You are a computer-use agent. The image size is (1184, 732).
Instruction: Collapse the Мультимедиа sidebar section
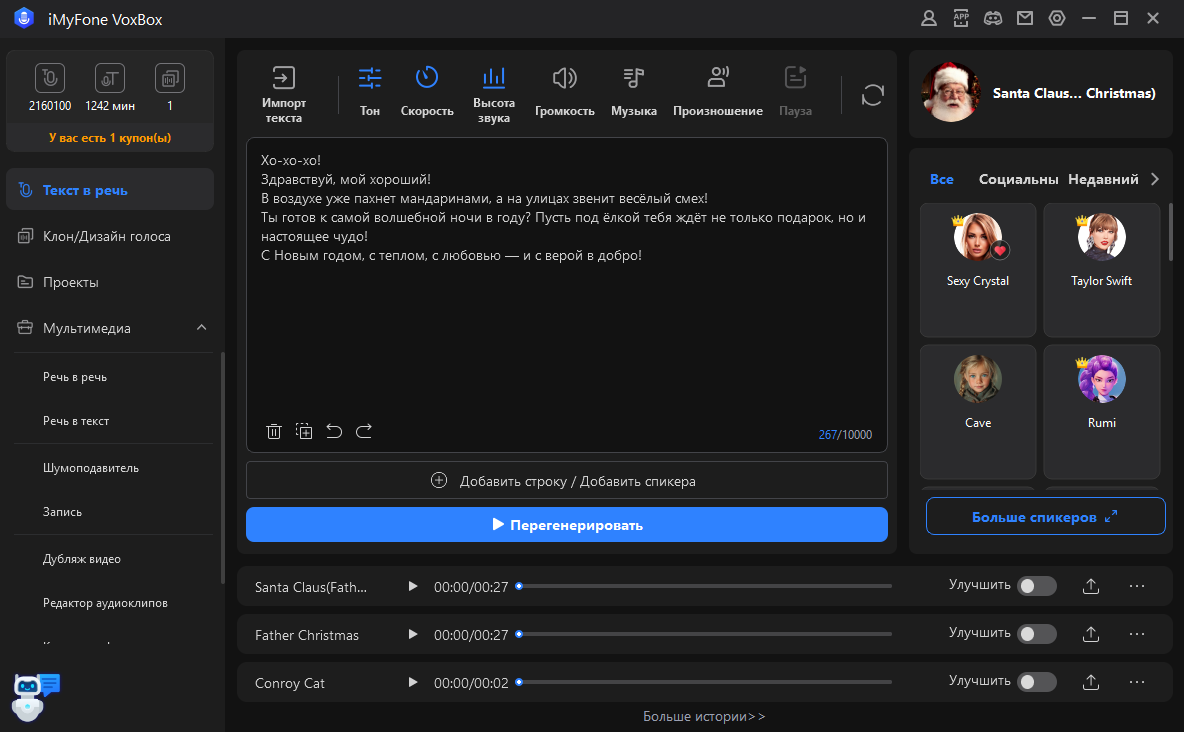point(201,328)
